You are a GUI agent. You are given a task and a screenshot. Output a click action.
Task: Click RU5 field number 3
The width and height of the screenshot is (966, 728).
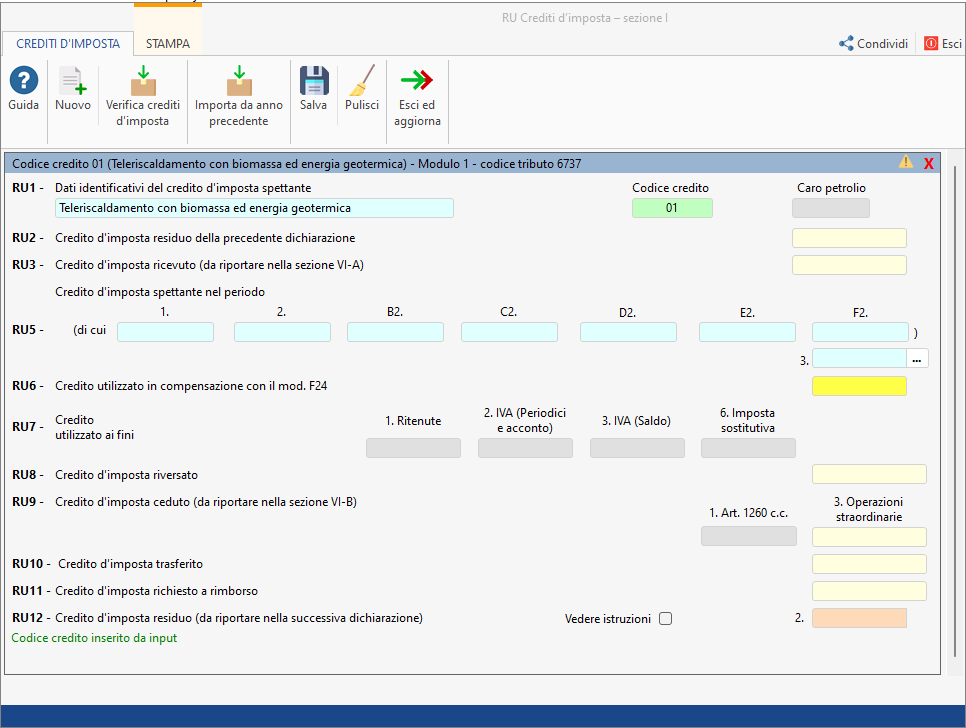click(x=859, y=358)
